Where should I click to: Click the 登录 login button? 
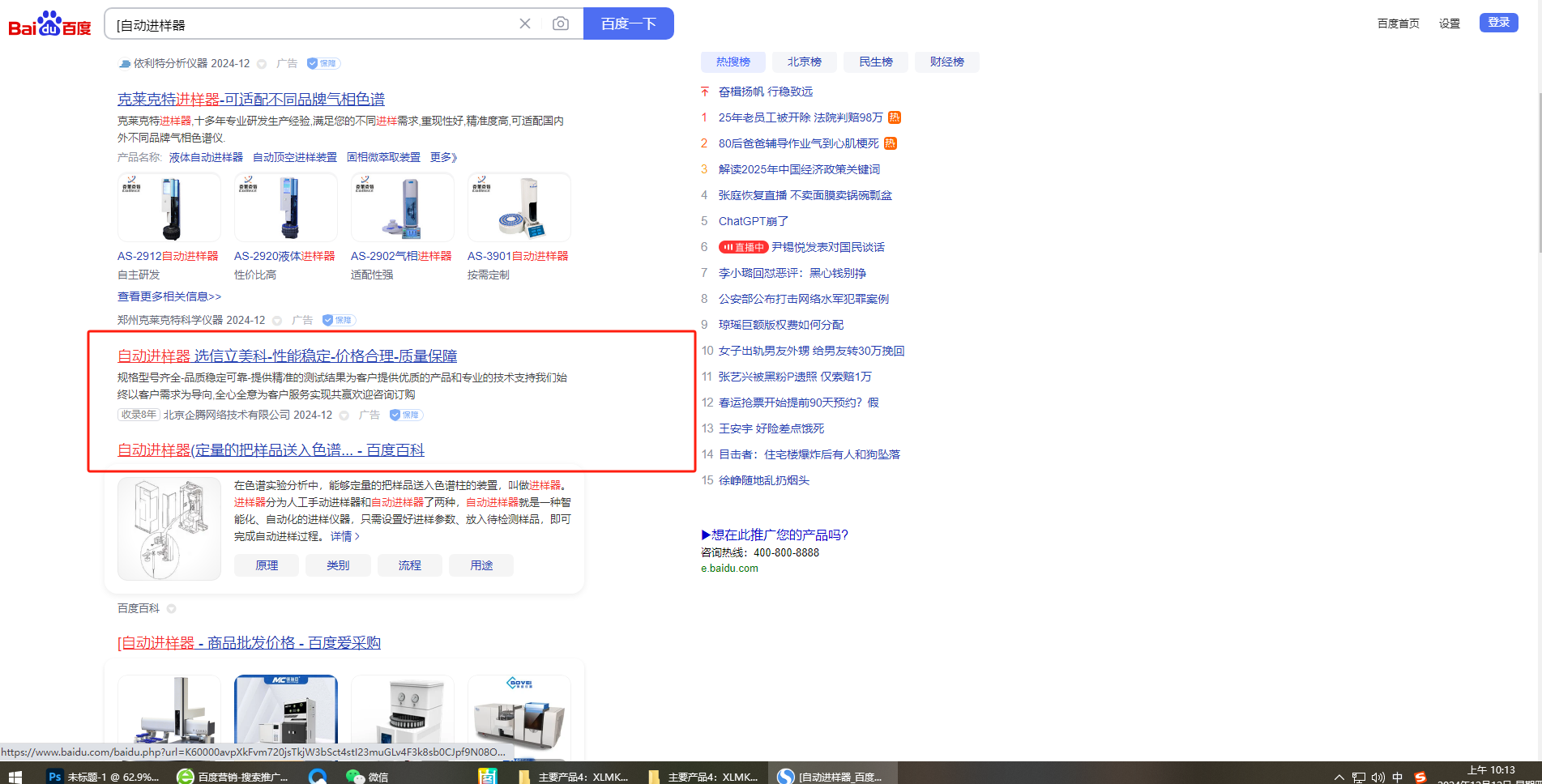coord(1499,23)
